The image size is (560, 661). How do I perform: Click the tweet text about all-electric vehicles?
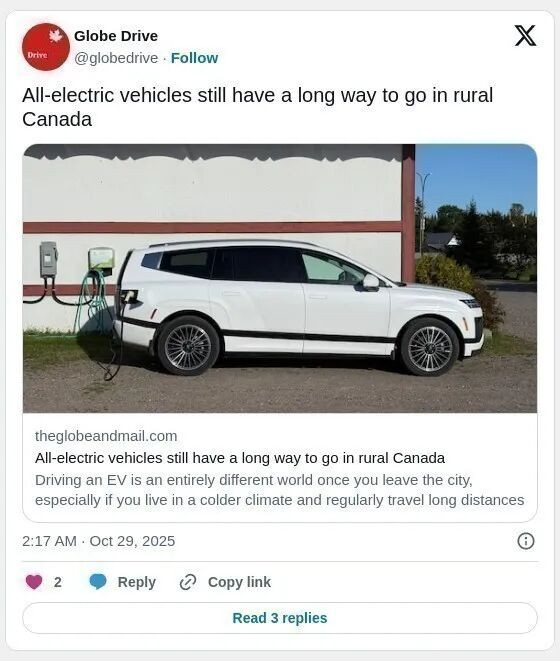pyautogui.click(x=257, y=107)
